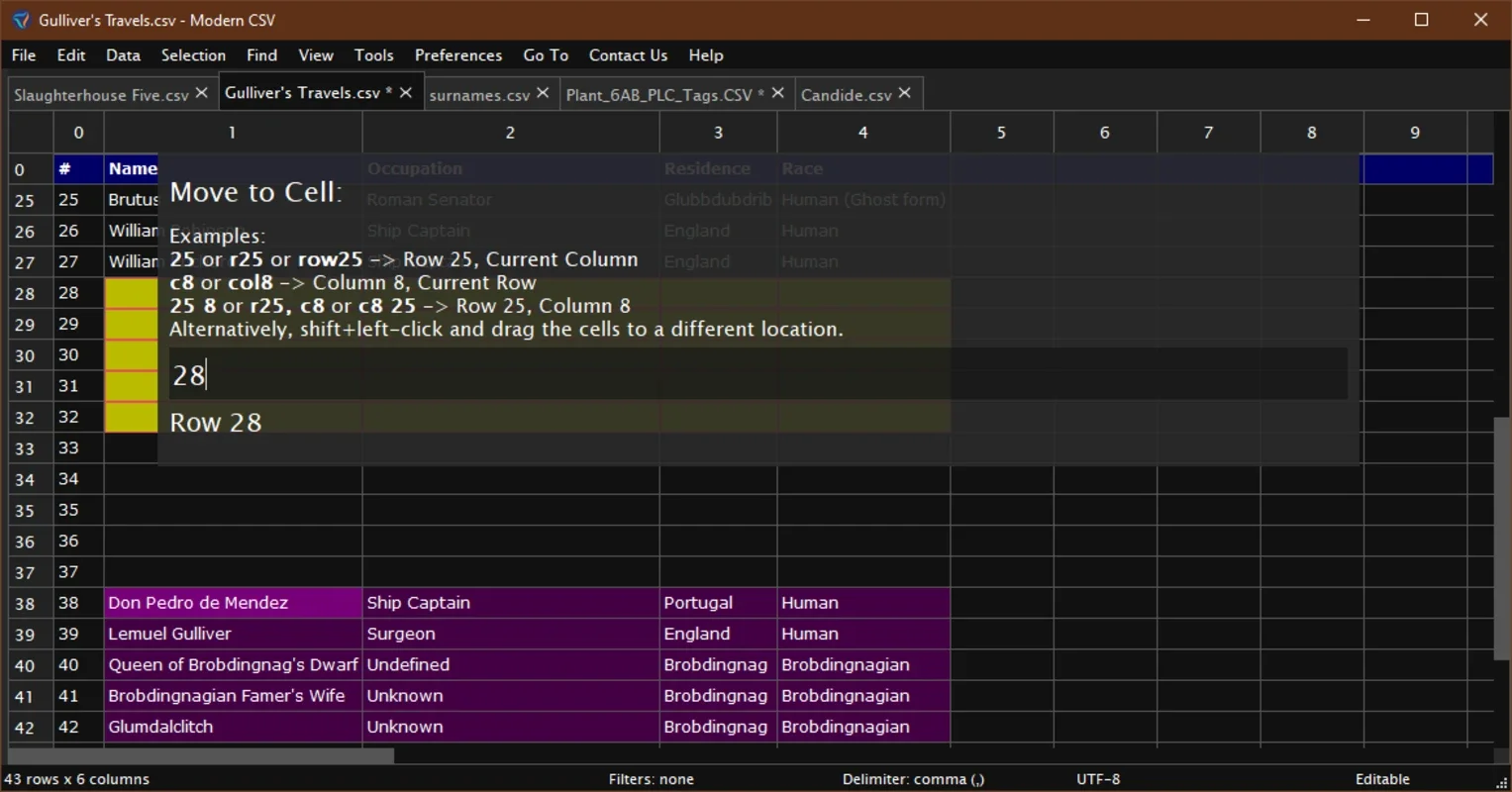This screenshot has height=792, width=1512.
Task: Close the surnames.csv tab
Action: [543, 93]
